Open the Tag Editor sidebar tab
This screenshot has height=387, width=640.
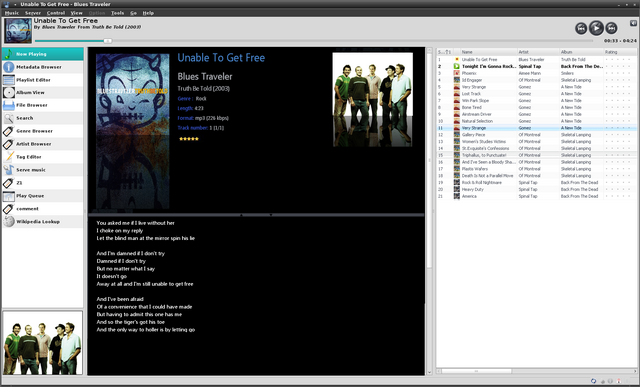tap(42, 157)
